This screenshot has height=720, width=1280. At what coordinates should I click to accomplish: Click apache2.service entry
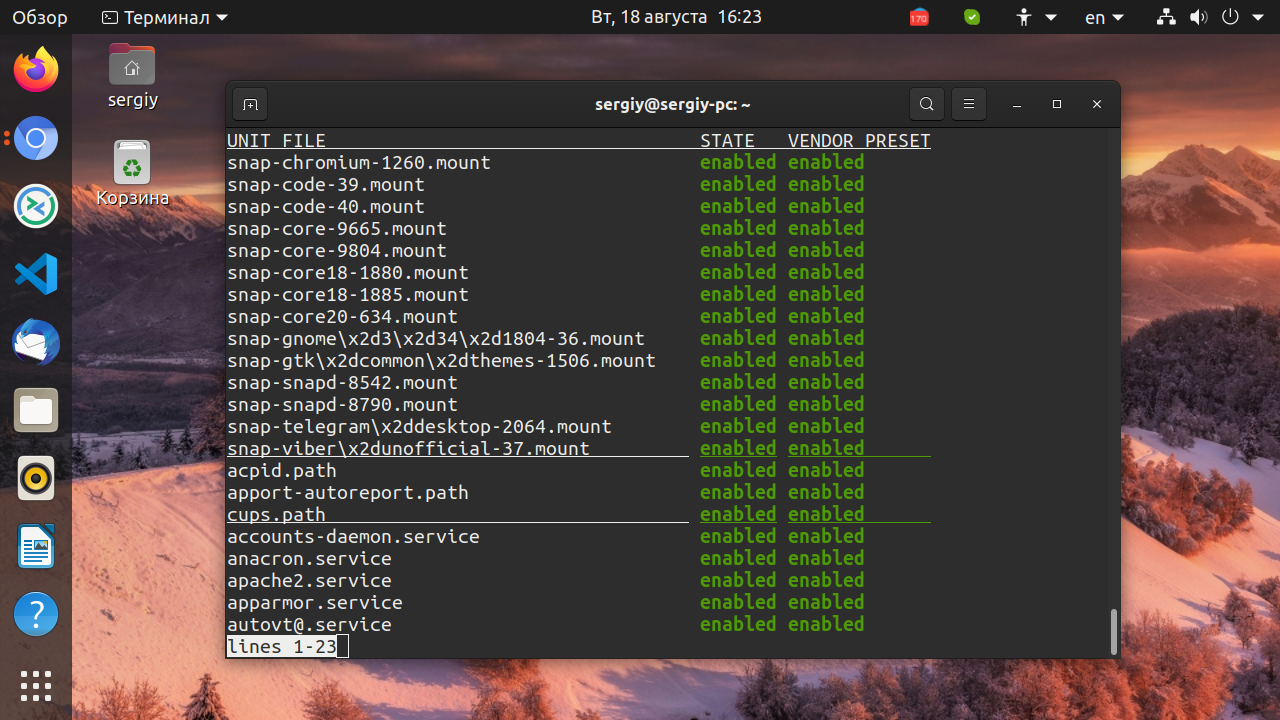tap(309, 580)
